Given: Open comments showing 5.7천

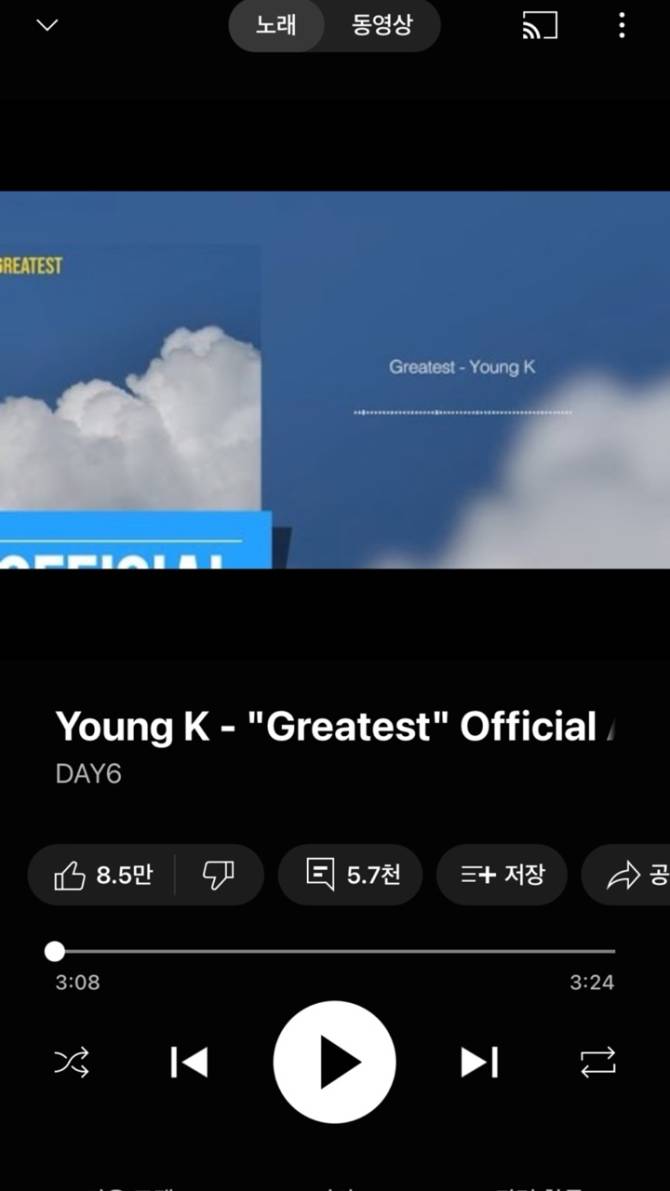Looking at the screenshot, I should point(350,875).
